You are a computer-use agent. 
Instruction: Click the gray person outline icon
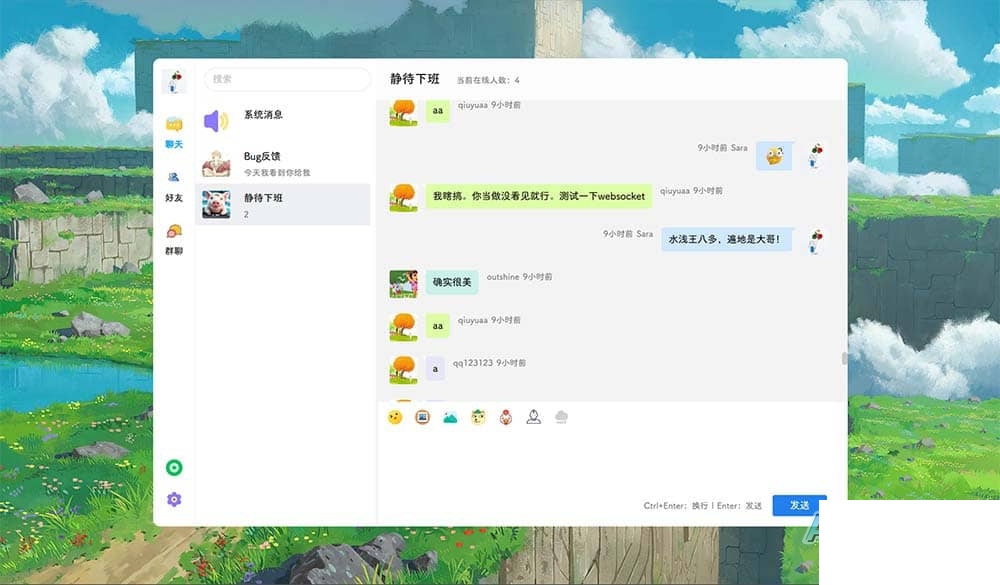pos(534,417)
